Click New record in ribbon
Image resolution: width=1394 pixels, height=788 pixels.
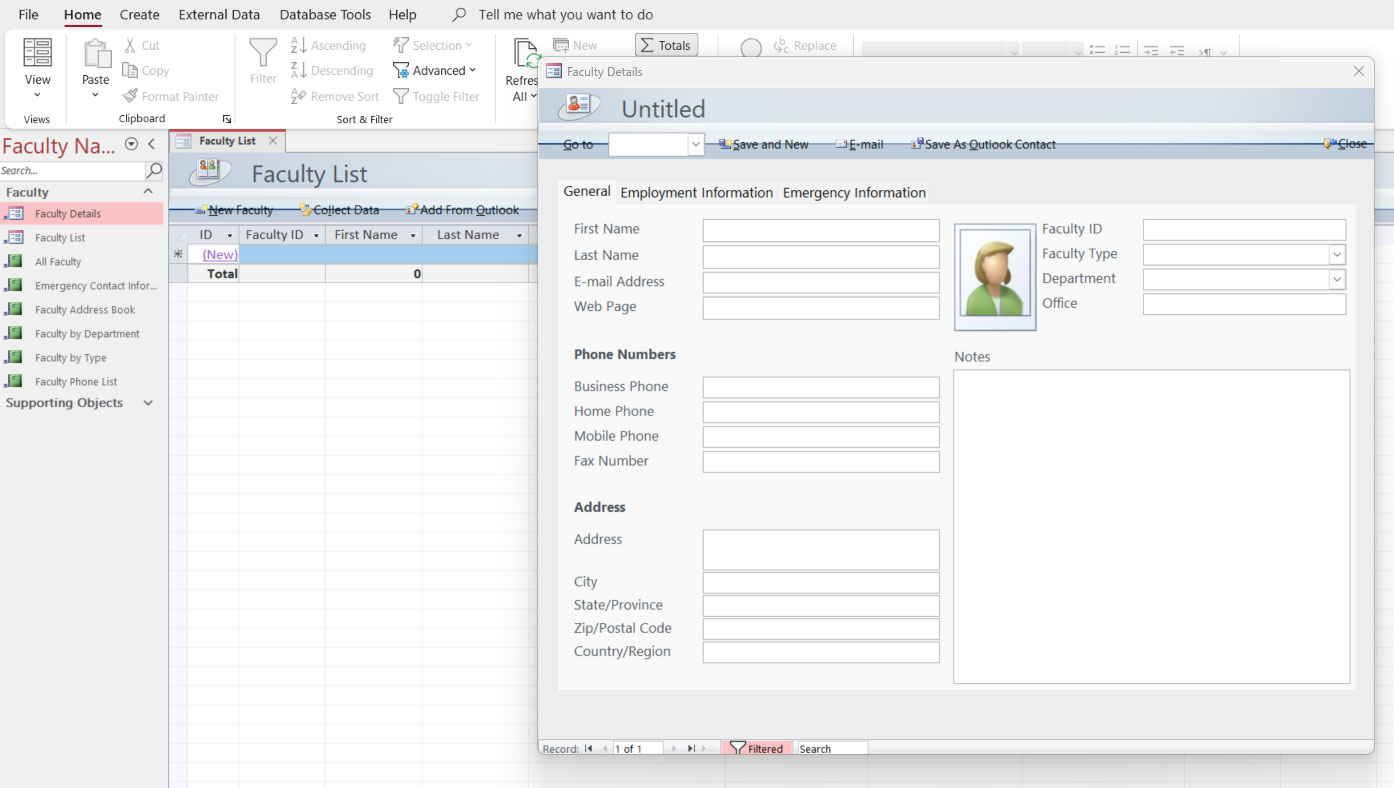tap(575, 45)
